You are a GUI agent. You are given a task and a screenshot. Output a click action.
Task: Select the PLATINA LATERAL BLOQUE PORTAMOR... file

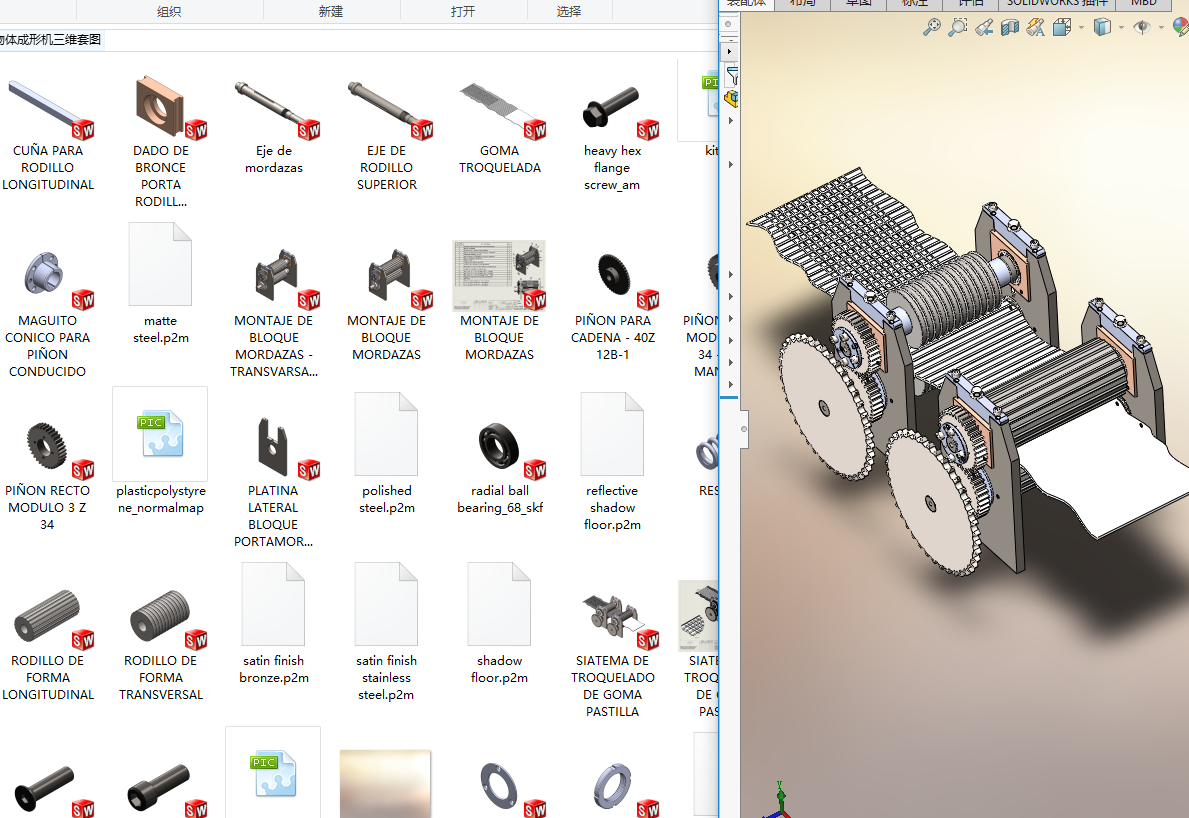point(274,483)
